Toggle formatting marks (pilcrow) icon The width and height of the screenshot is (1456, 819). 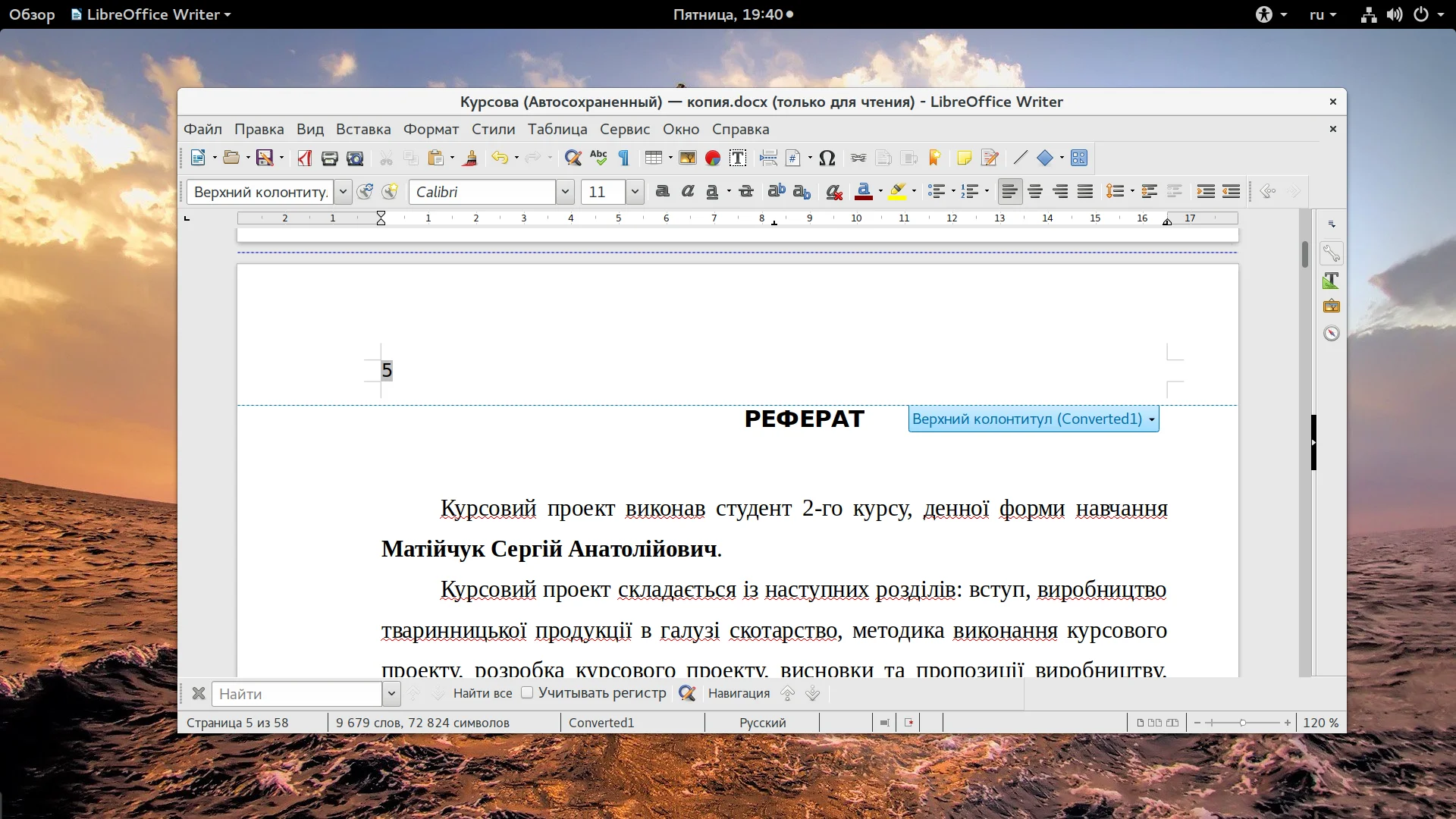point(623,158)
